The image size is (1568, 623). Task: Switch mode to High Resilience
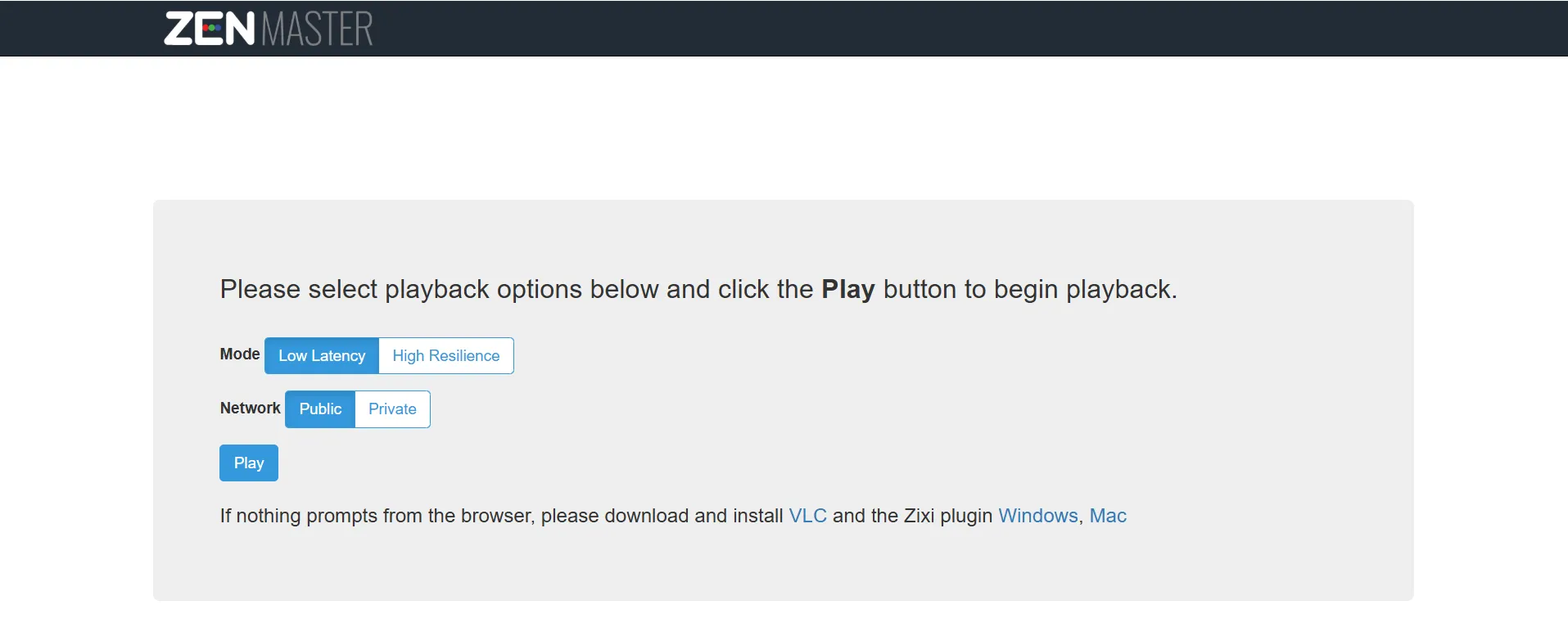click(x=446, y=356)
